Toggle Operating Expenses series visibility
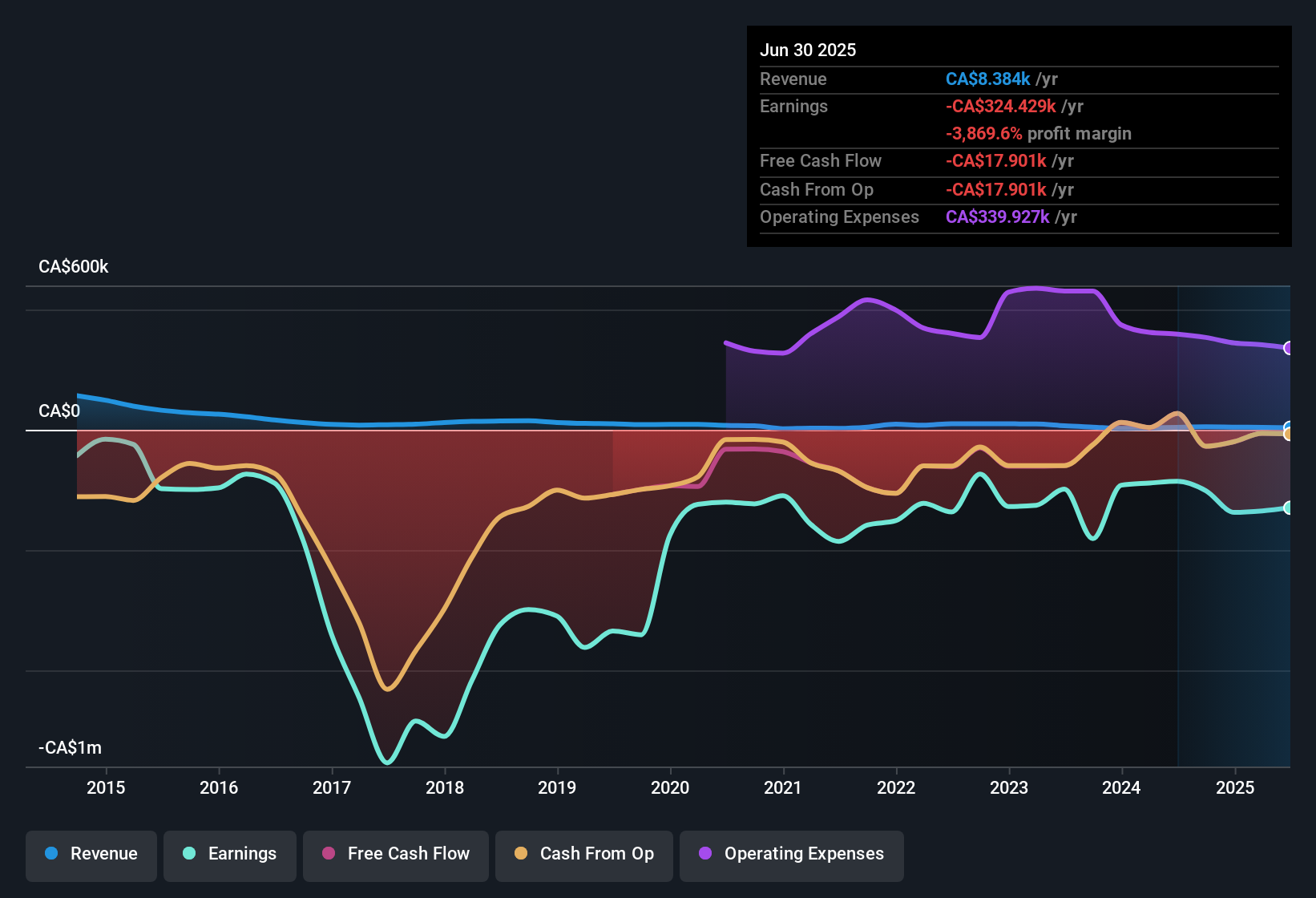Image resolution: width=1316 pixels, height=898 pixels. click(x=791, y=855)
